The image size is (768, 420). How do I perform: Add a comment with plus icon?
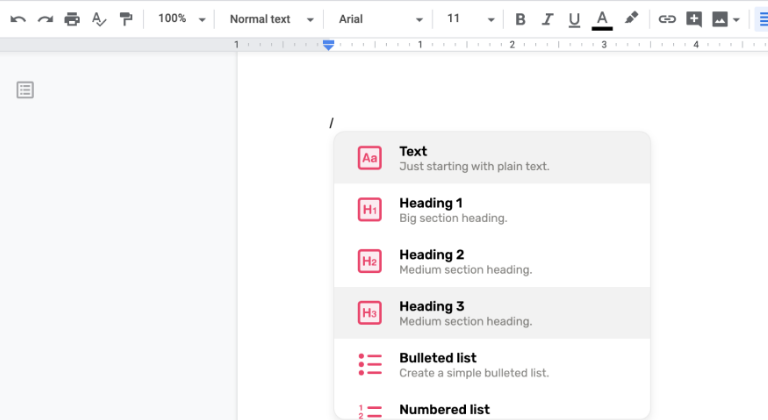click(x=694, y=20)
